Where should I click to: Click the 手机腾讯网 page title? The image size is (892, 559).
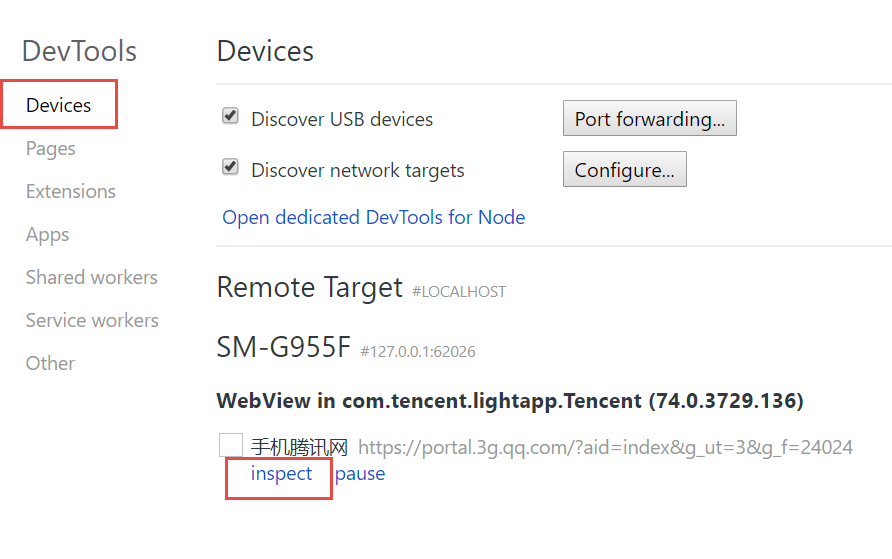pos(299,447)
